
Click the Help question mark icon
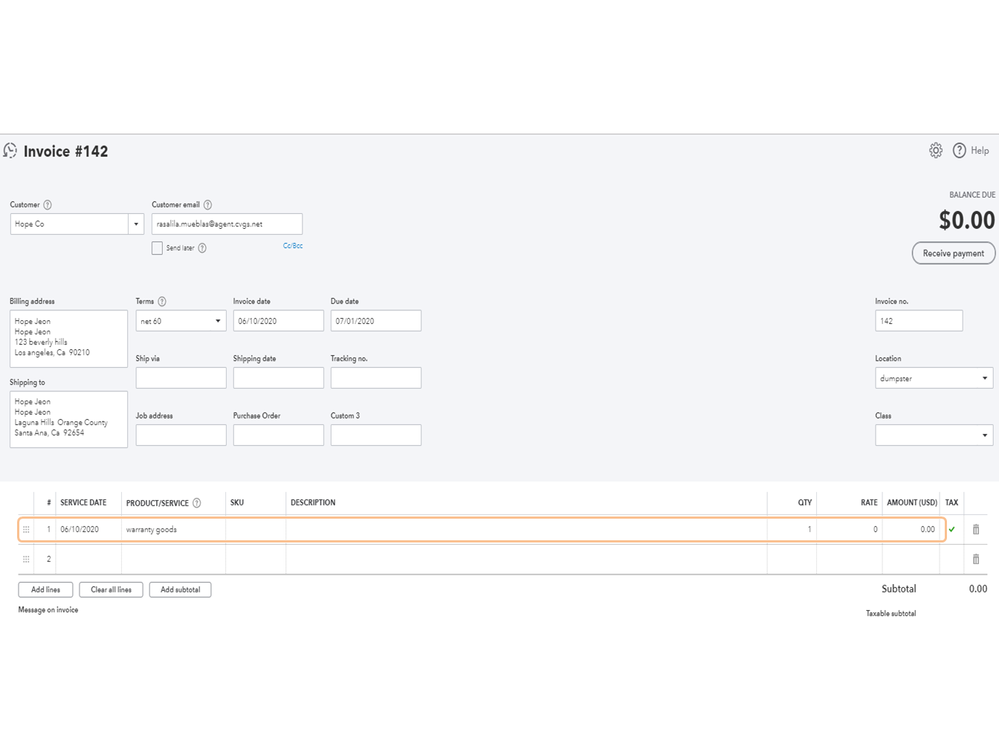(959, 151)
